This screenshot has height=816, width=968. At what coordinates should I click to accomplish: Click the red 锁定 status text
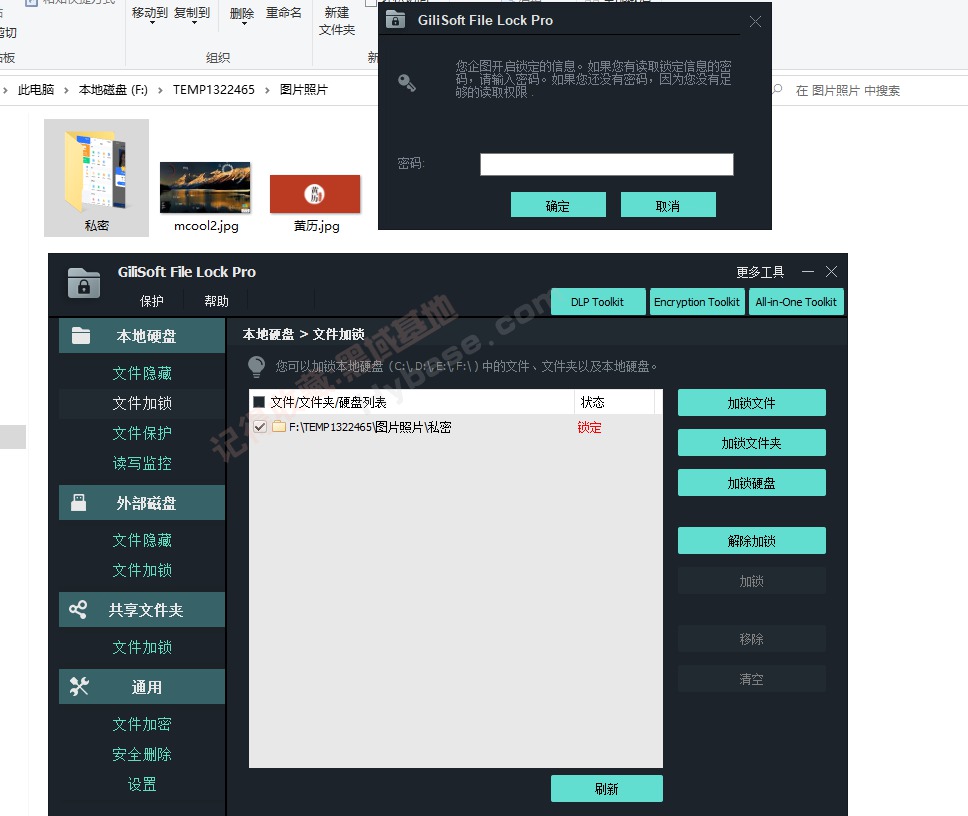[x=590, y=427]
